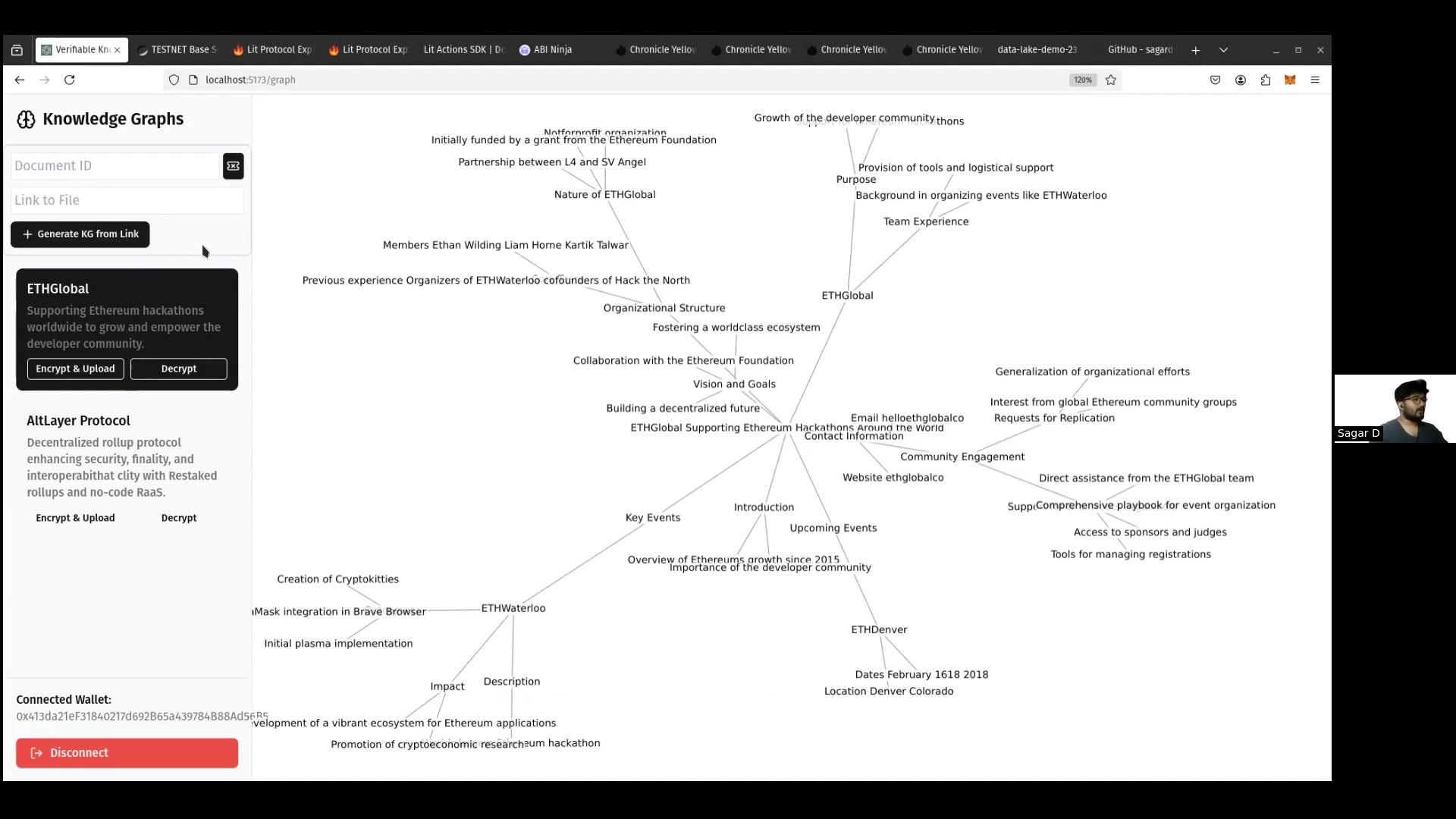Viewport: 1456px width, 819px height.
Task: Click the Key Events graph node
Action: coord(653,518)
